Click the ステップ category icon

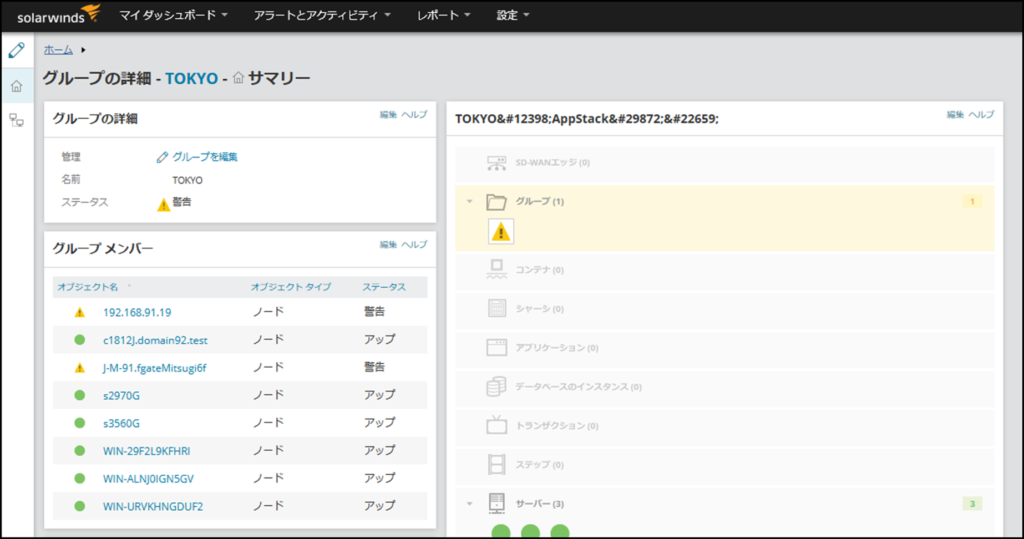(x=496, y=465)
